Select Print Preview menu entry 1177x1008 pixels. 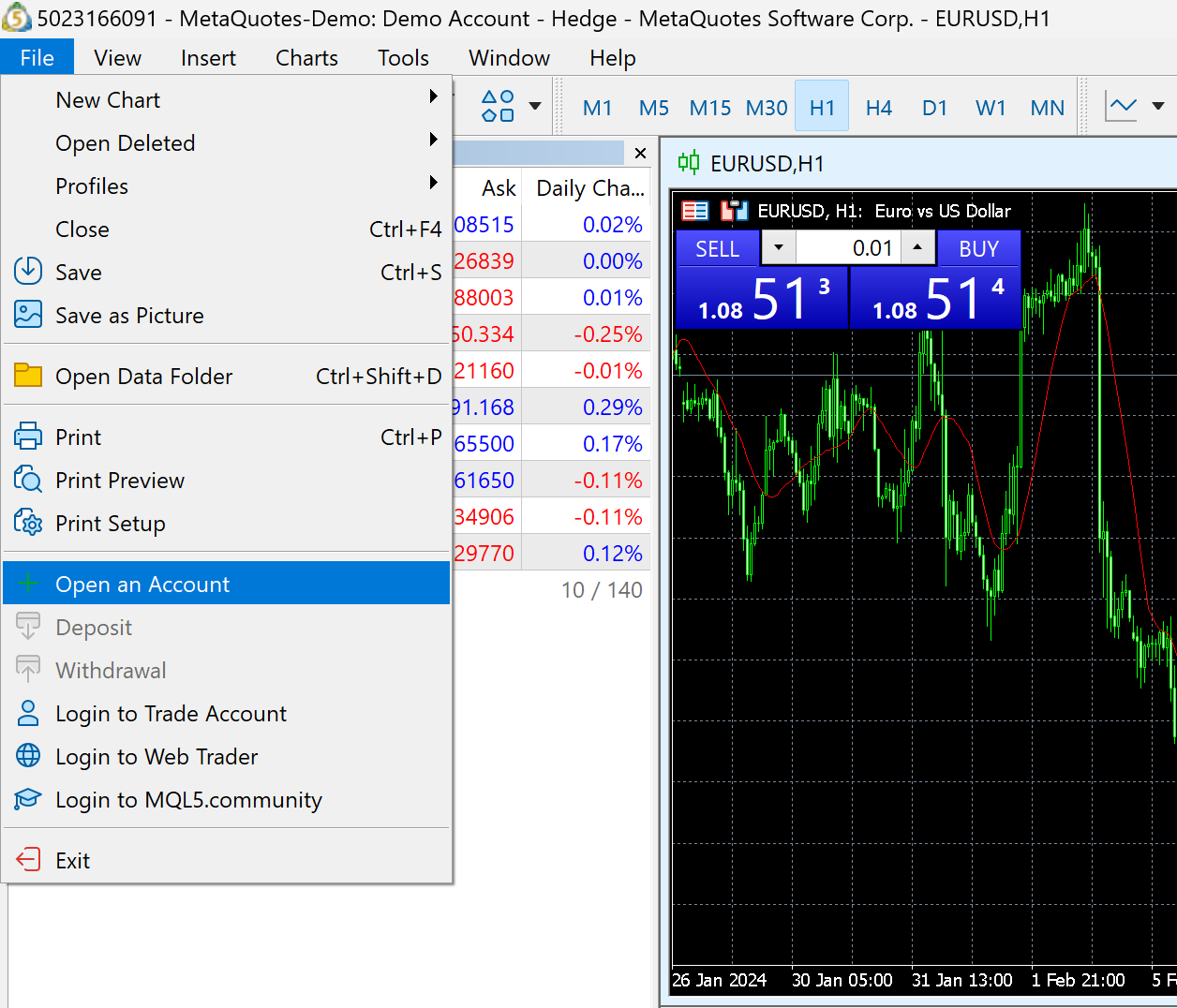pyautogui.click(x=227, y=480)
